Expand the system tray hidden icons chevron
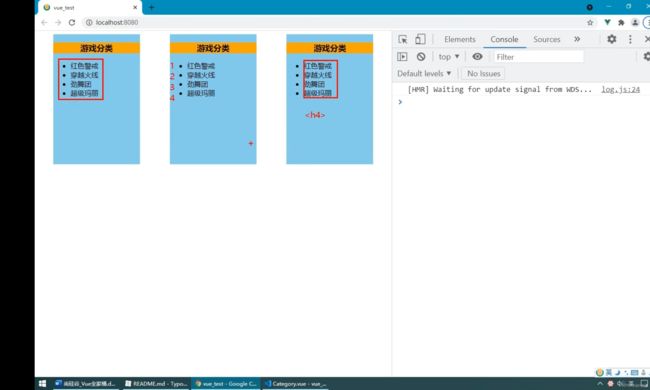Screen dimensions: 650x390 600,384
